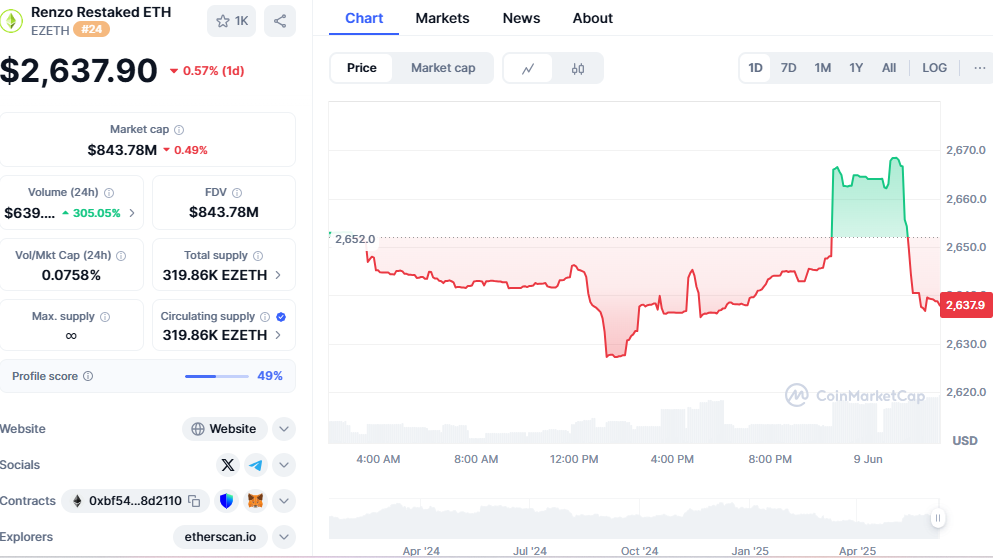This screenshot has height=558, width=993.
Task: Open Market cap info tooltip icon
Action: pos(179,130)
